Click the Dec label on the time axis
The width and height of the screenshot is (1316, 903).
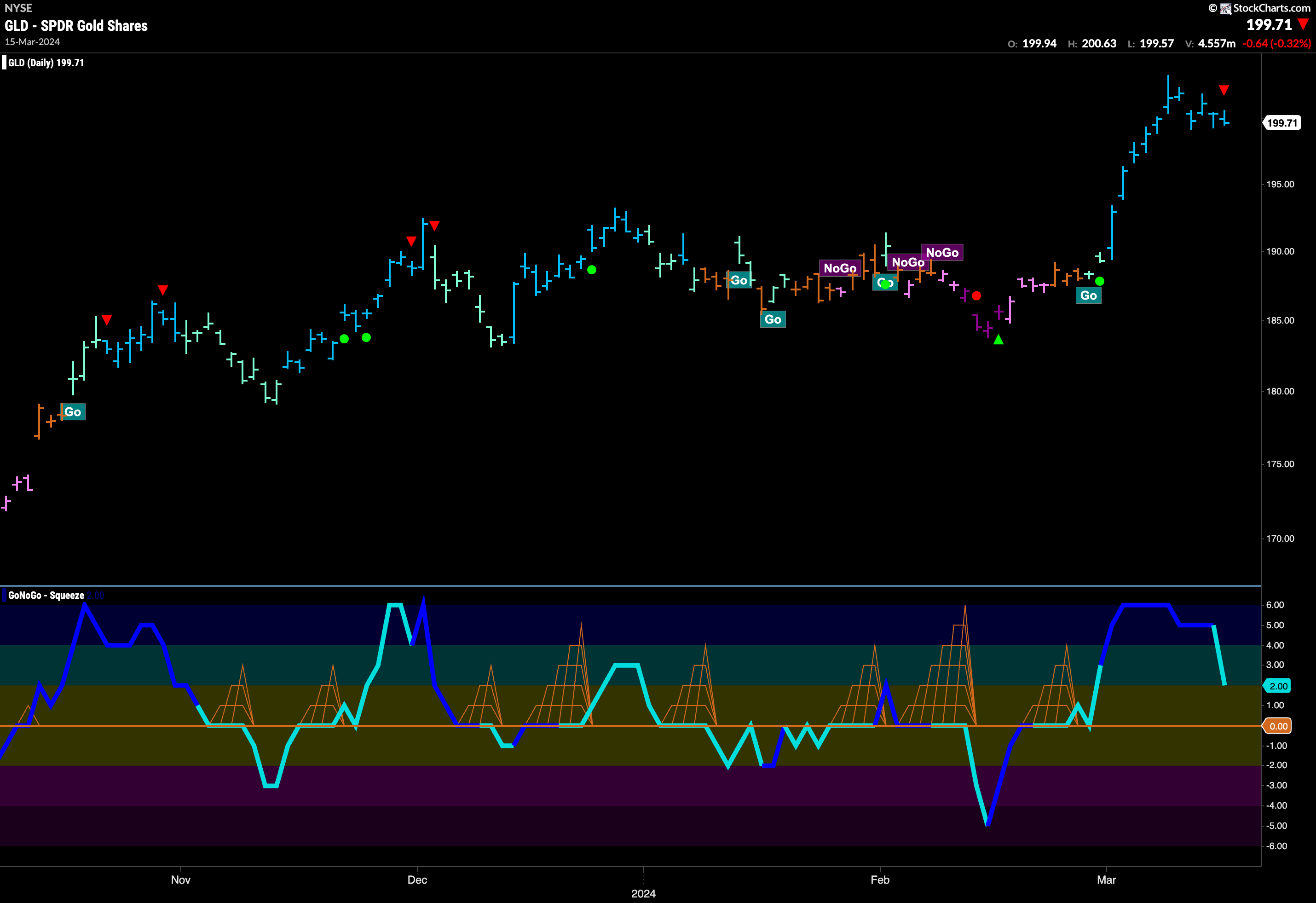click(x=417, y=880)
